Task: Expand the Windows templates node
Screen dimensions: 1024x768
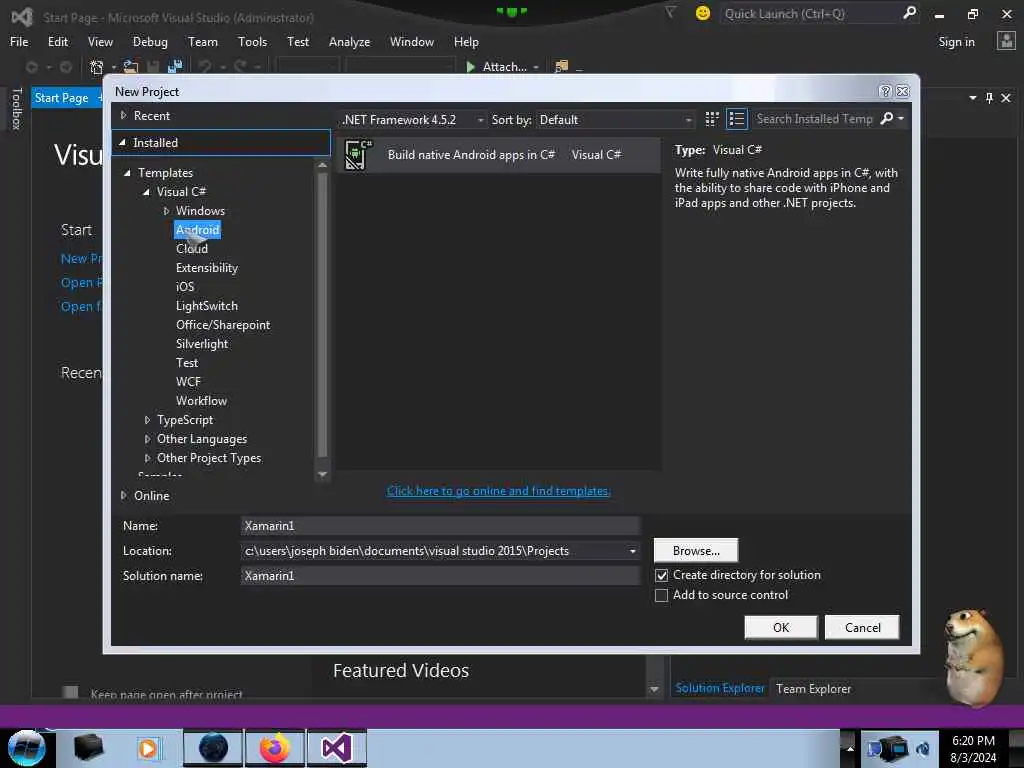Action: (x=167, y=211)
